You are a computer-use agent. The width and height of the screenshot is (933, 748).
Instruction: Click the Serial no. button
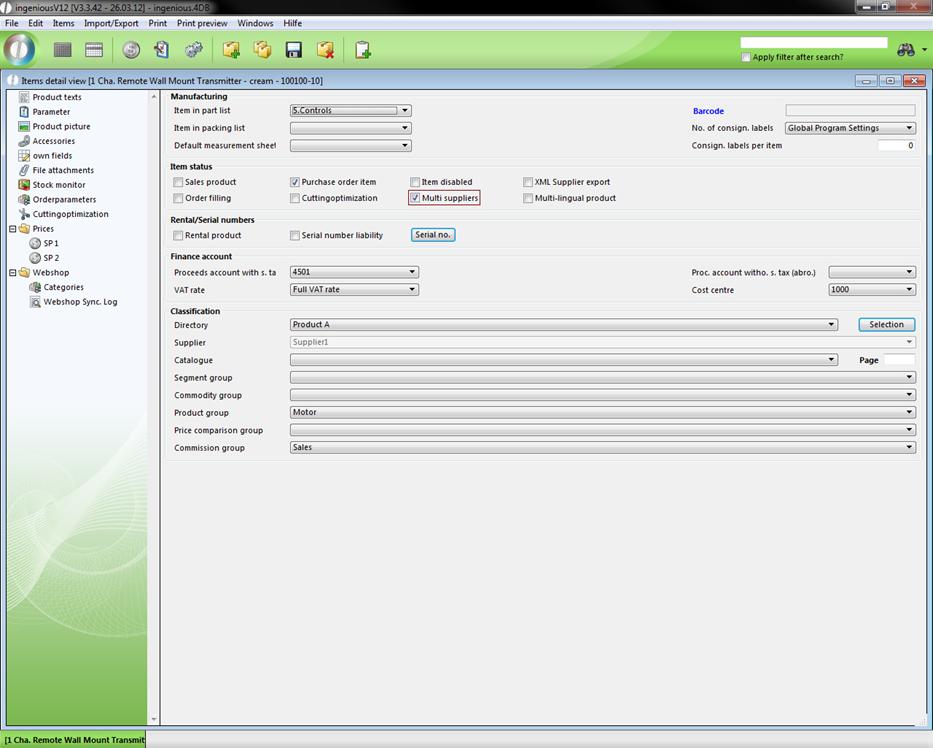(x=433, y=235)
